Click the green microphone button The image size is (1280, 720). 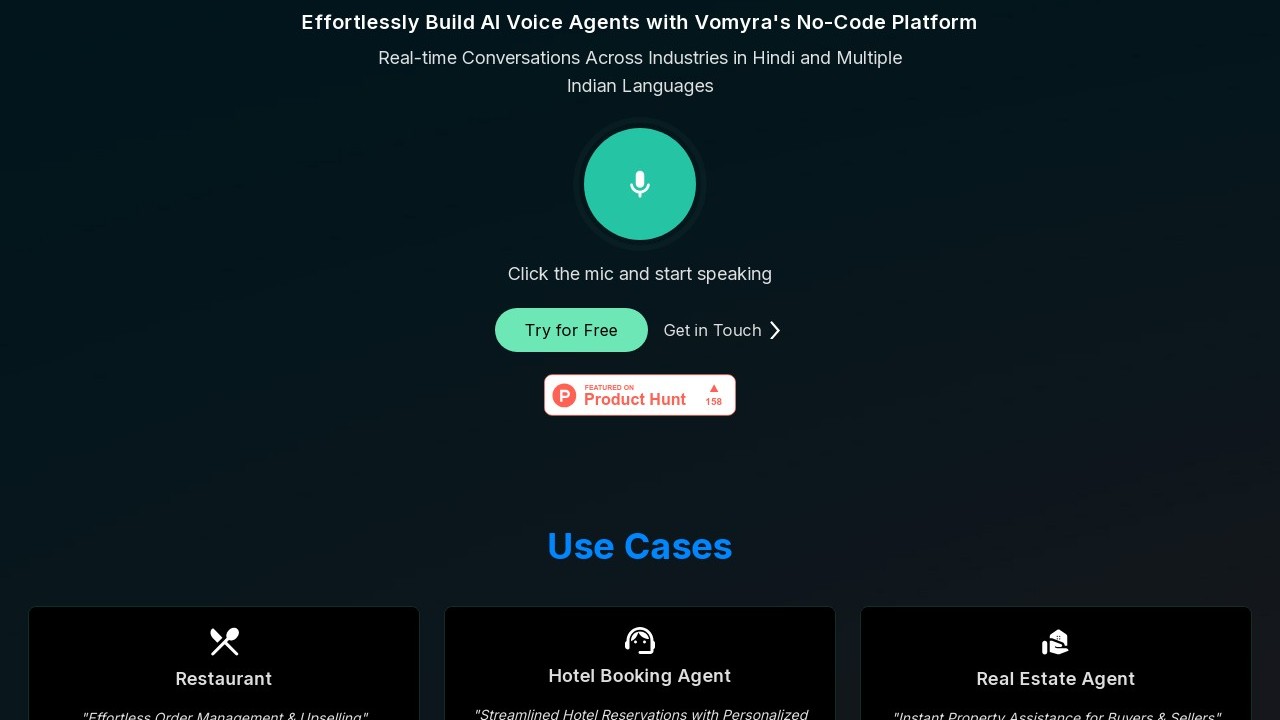640,184
